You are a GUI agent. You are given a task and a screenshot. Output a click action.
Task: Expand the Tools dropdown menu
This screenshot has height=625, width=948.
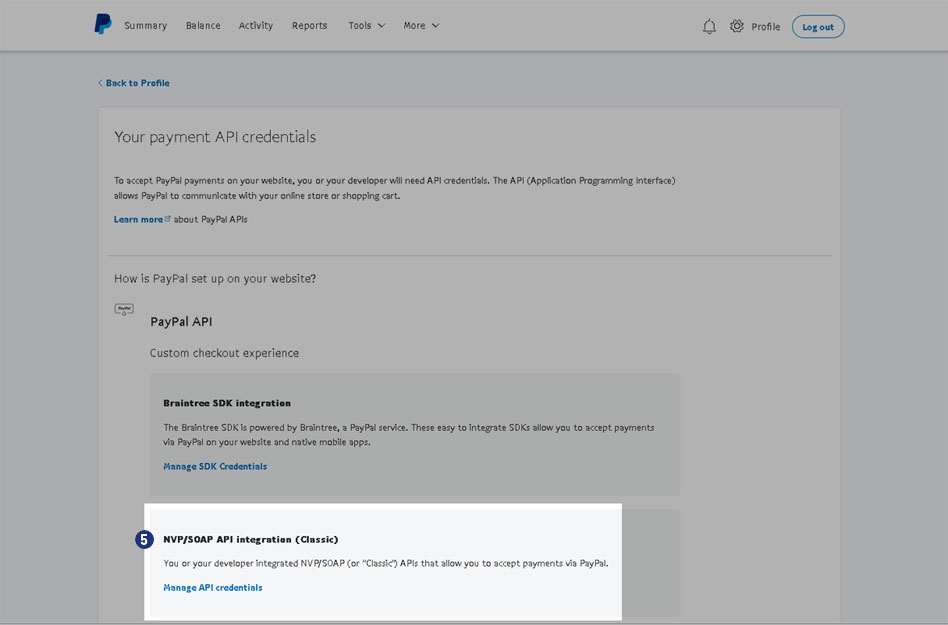[366, 26]
